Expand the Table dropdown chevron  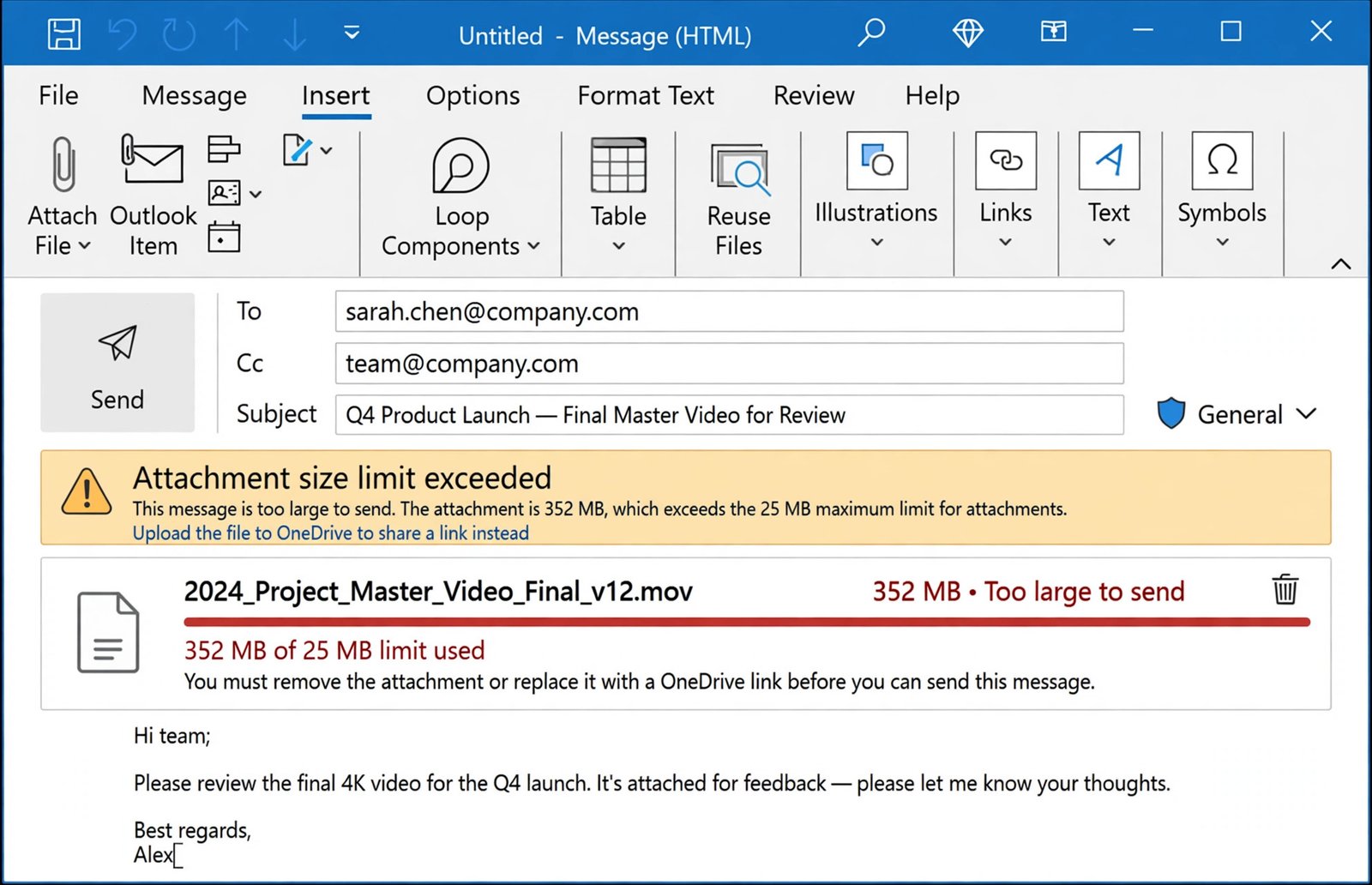click(618, 246)
